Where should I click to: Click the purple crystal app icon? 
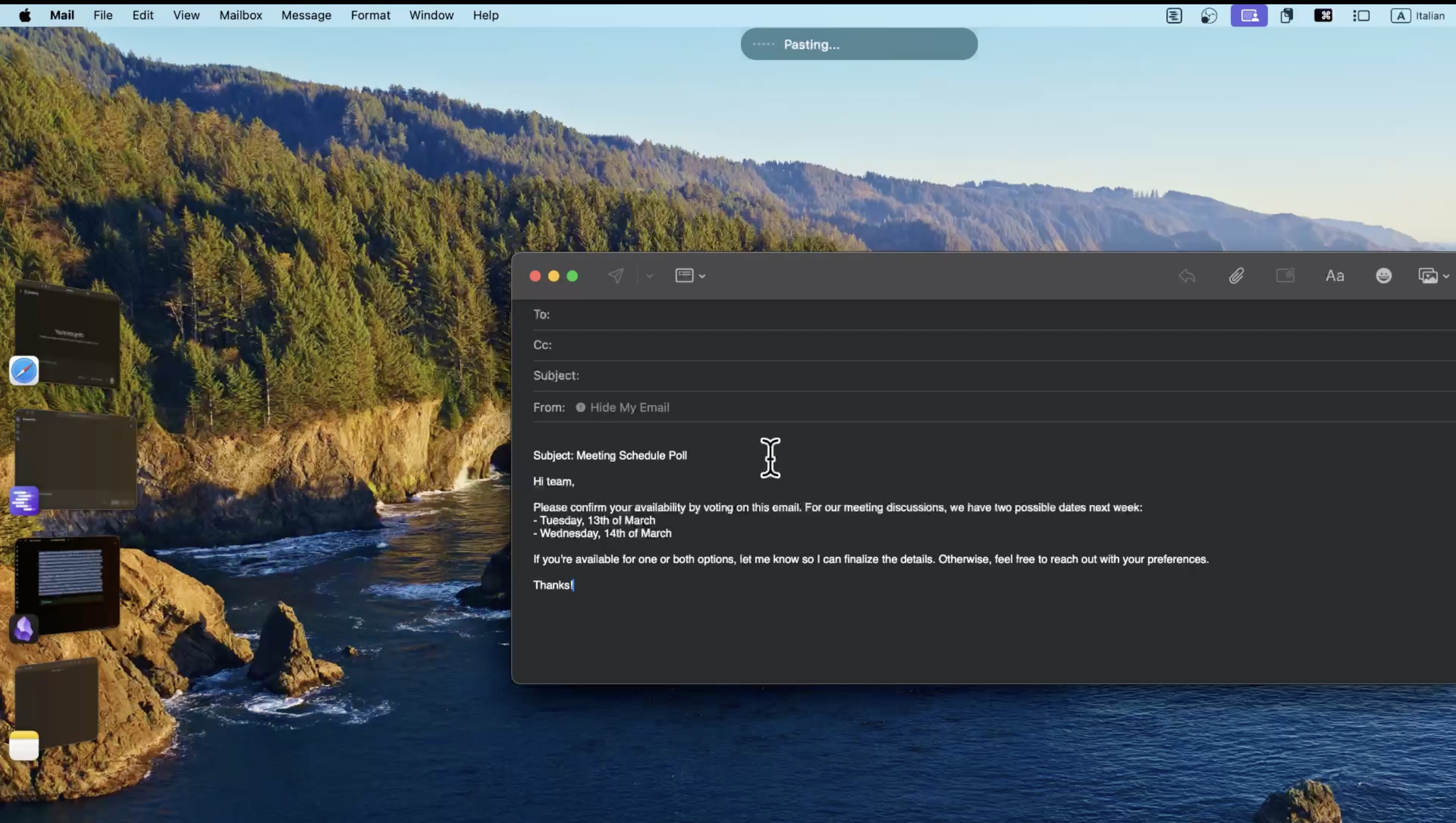click(24, 629)
